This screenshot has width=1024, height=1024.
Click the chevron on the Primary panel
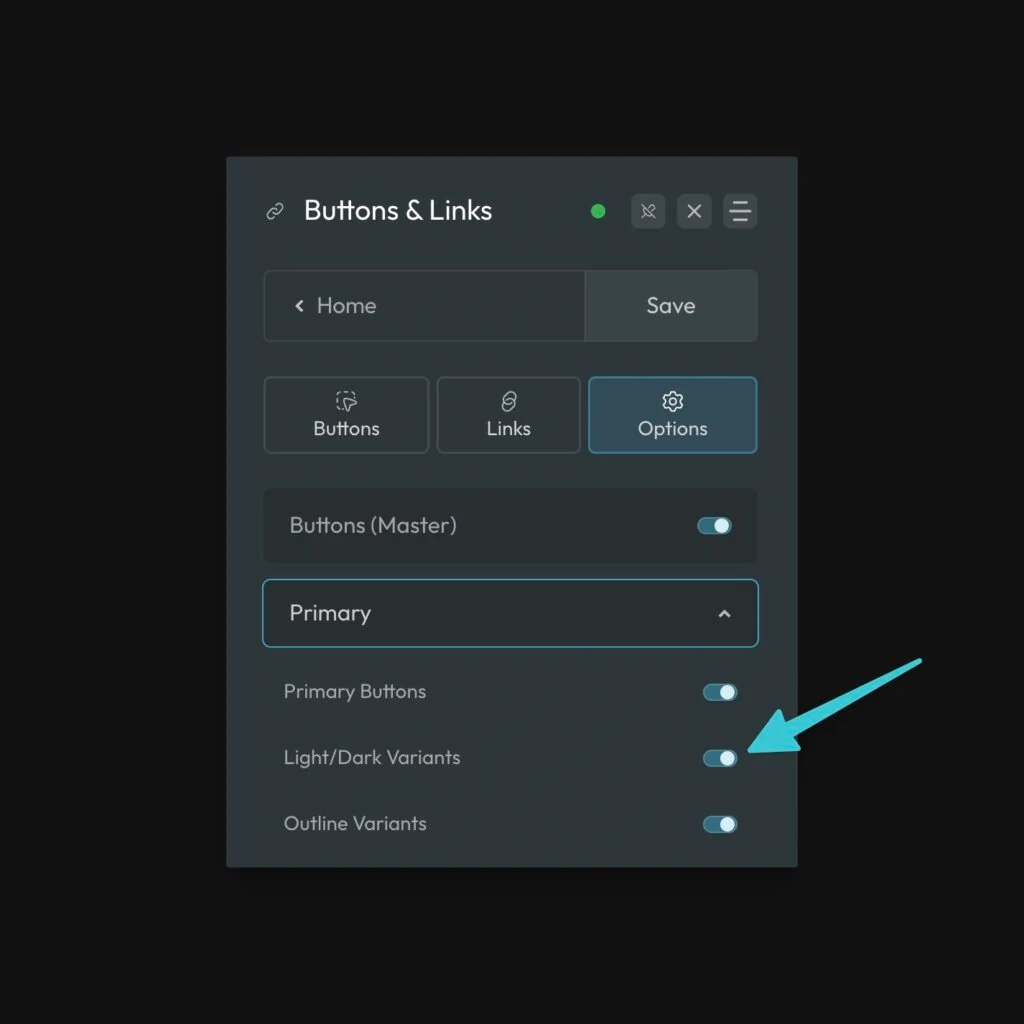tap(724, 613)
